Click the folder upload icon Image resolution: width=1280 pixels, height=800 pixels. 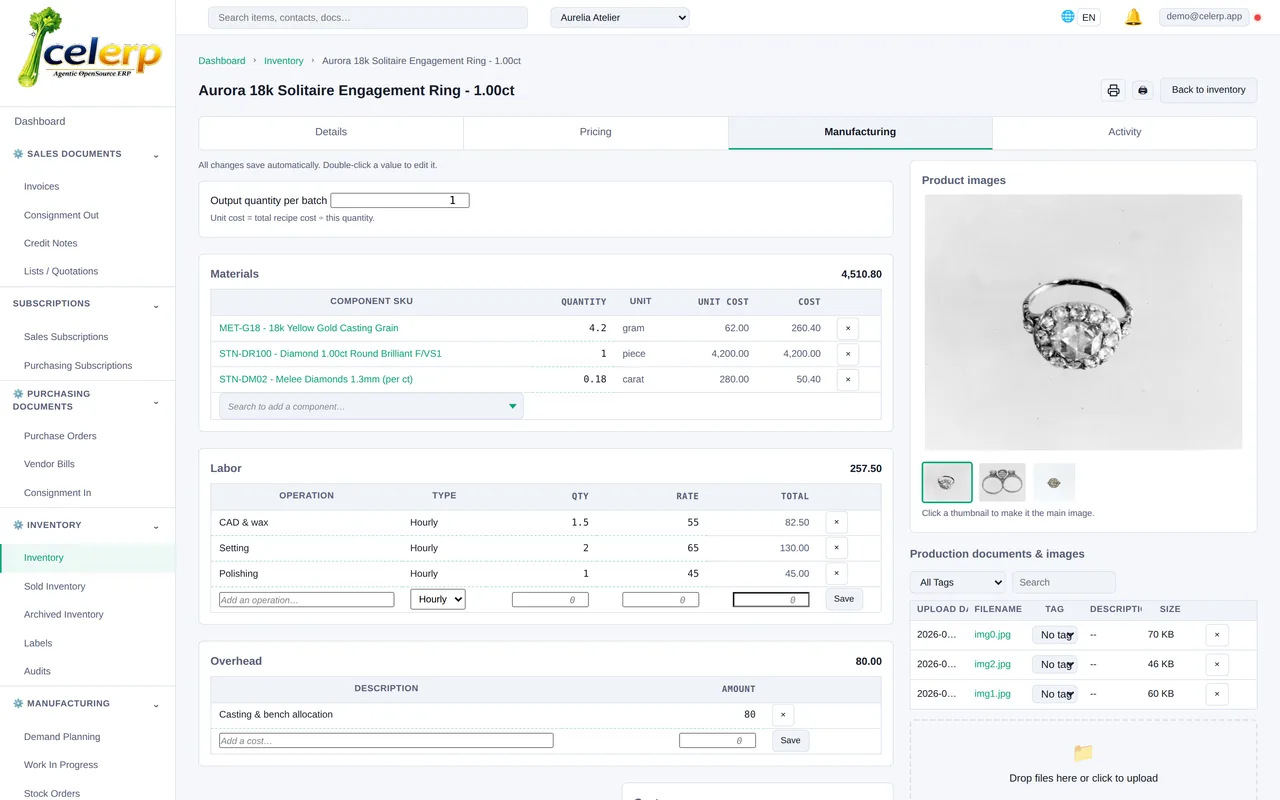click(x=1083, y=753)
